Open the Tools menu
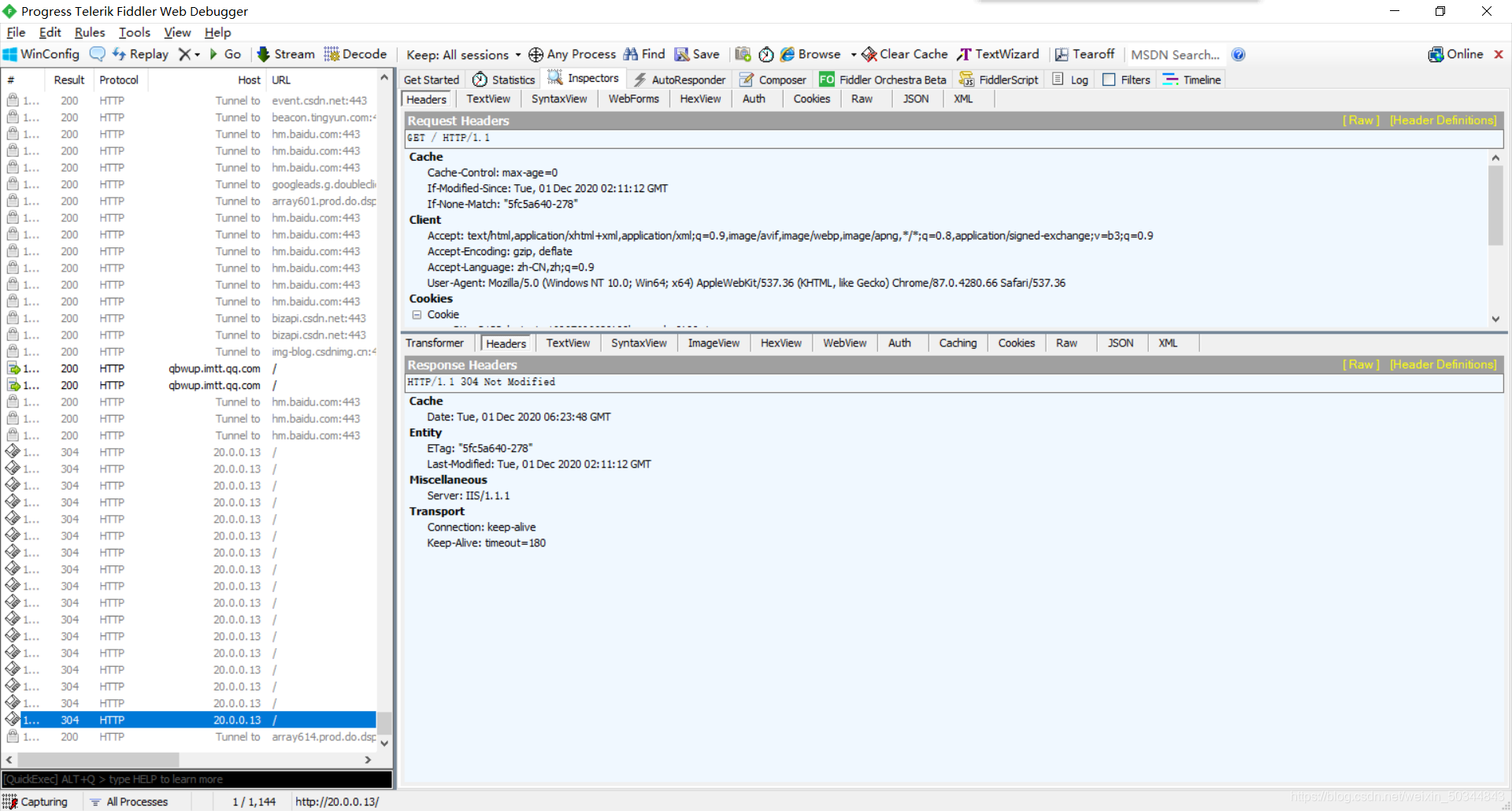 click(135, 32)
